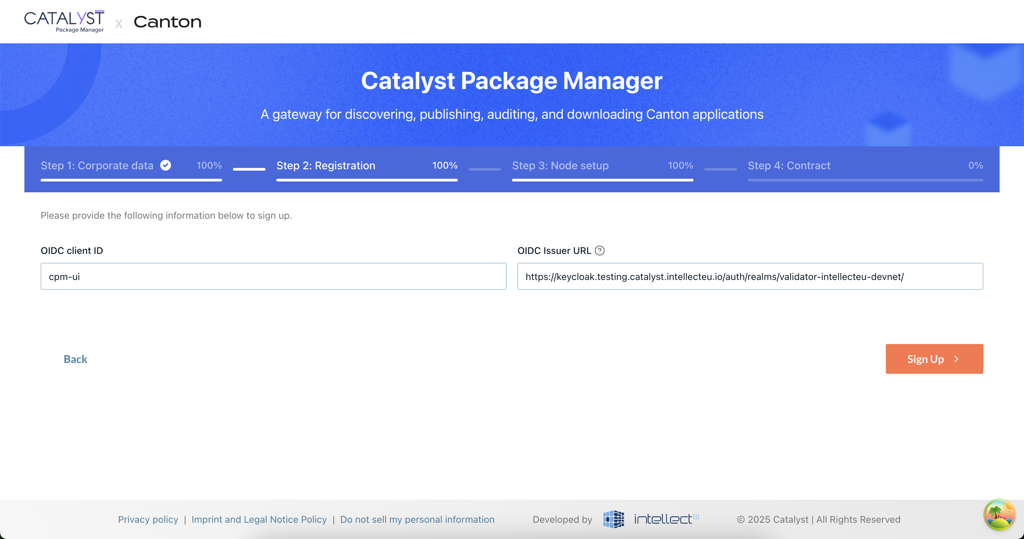Click the Catalyst Package Manager logo
The image size is (1024, 539).
pos(64,21)
